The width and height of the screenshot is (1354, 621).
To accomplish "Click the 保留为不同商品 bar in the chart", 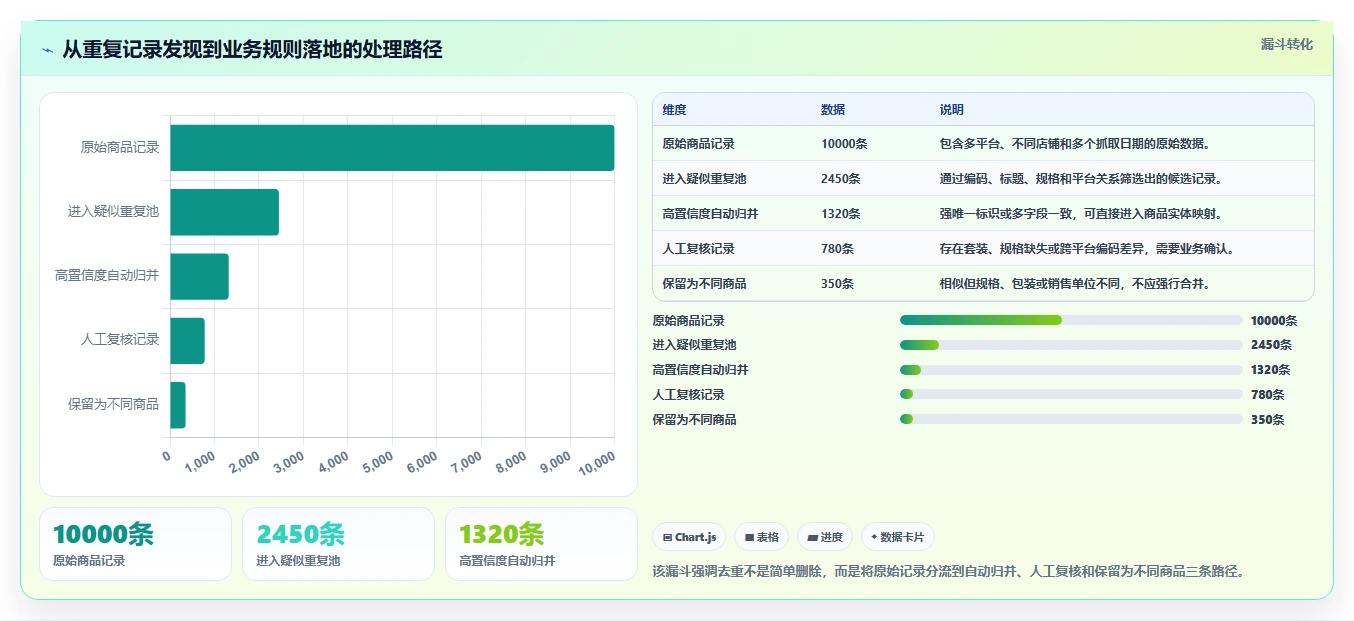I will point(178,405).
